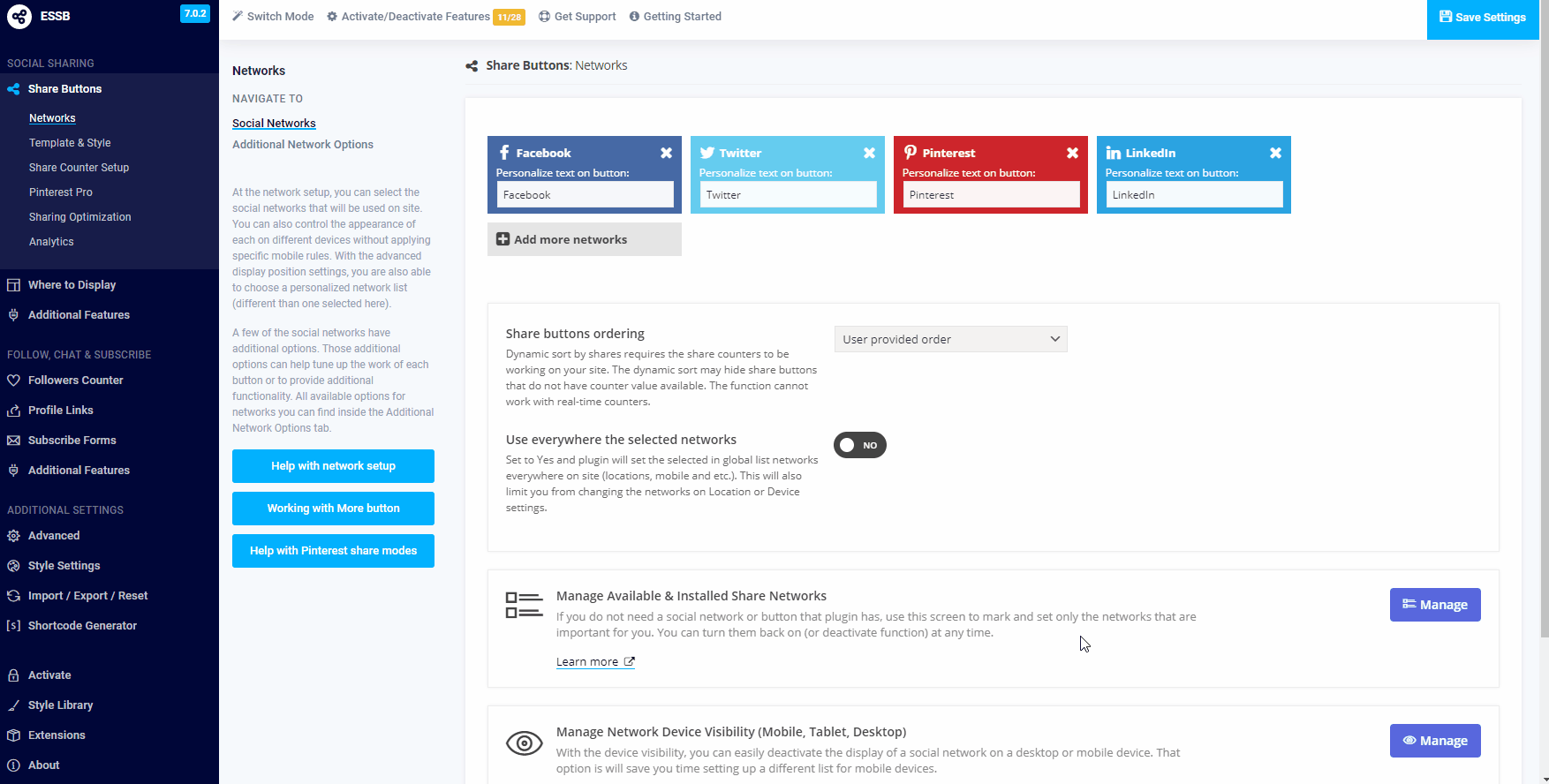Click the Followers Counter heart icon
1549x784 pixels.
[13, 381]
